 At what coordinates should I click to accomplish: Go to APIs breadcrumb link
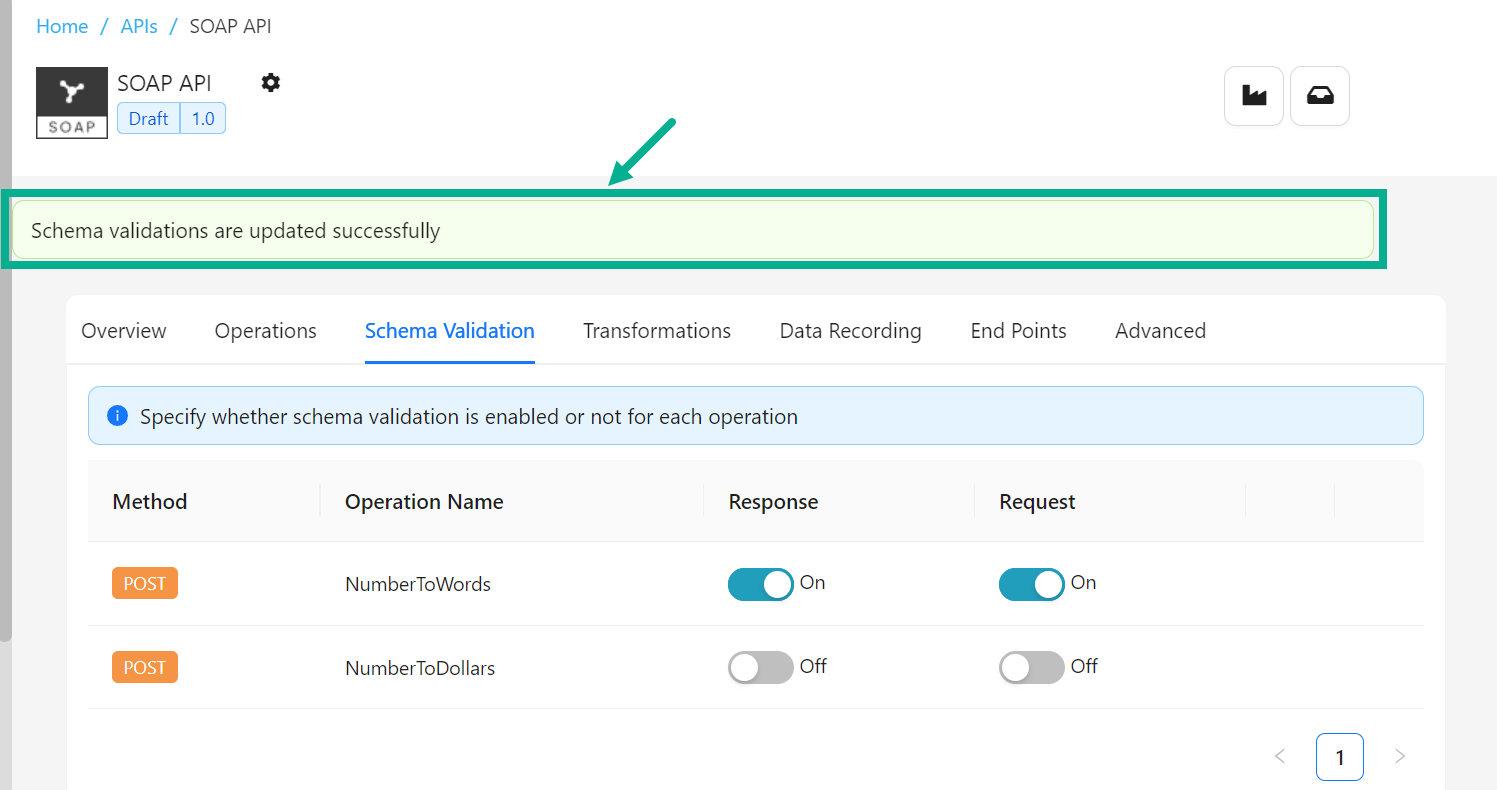(x=139, y=27)
